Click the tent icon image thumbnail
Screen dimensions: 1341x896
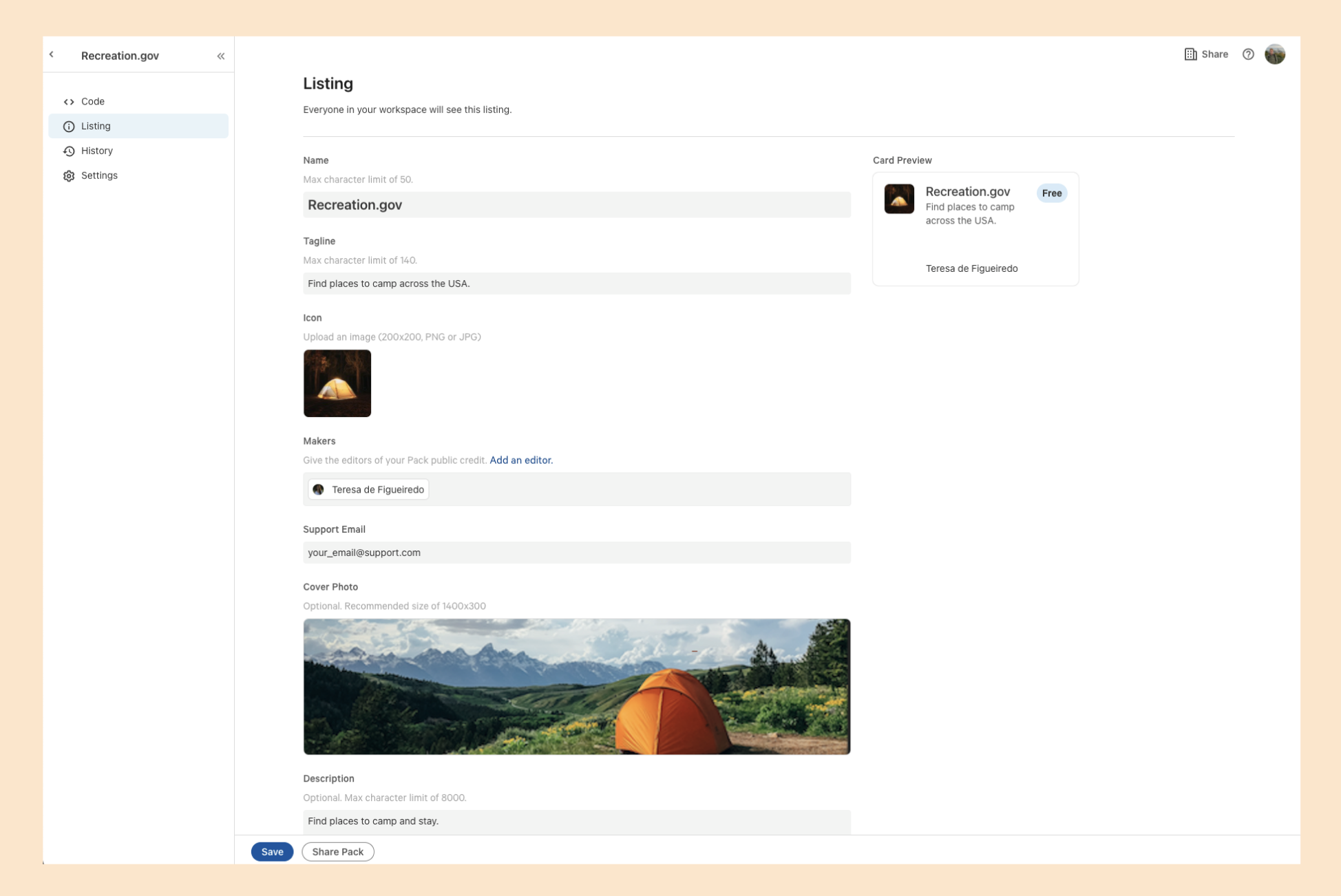click(x=337, y=383)
